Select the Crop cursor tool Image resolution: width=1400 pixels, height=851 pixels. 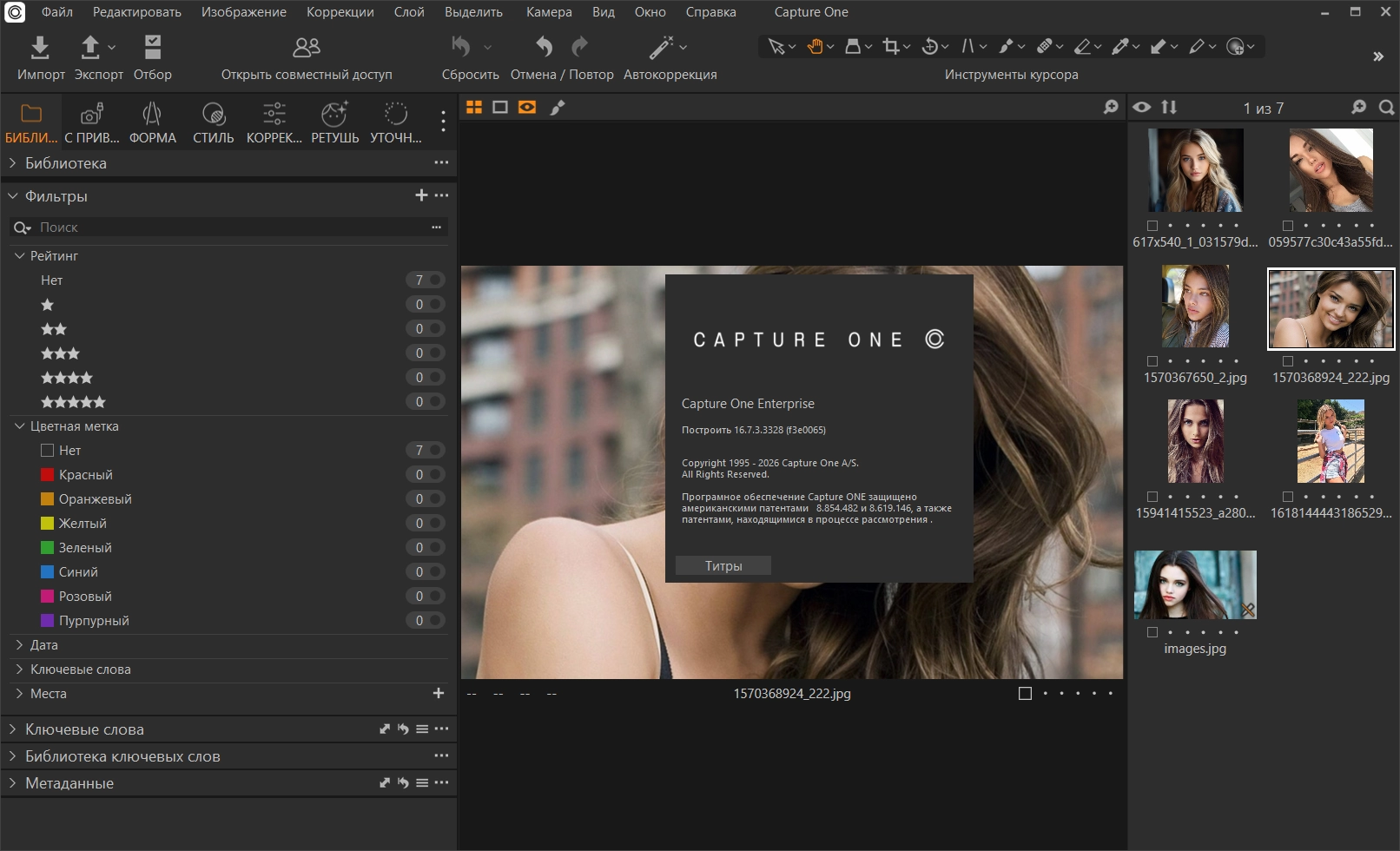pyautogui.click(x=890, y=47)
